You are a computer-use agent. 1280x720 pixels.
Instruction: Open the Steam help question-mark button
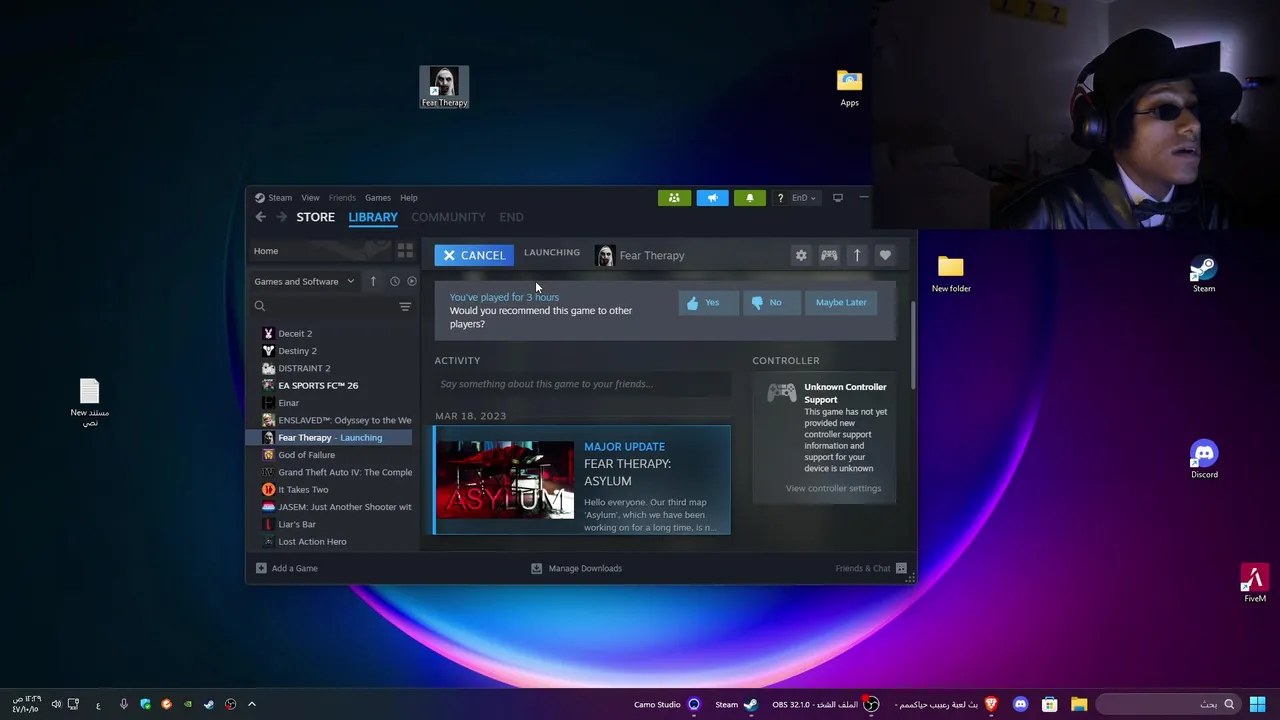pos(780,198)
